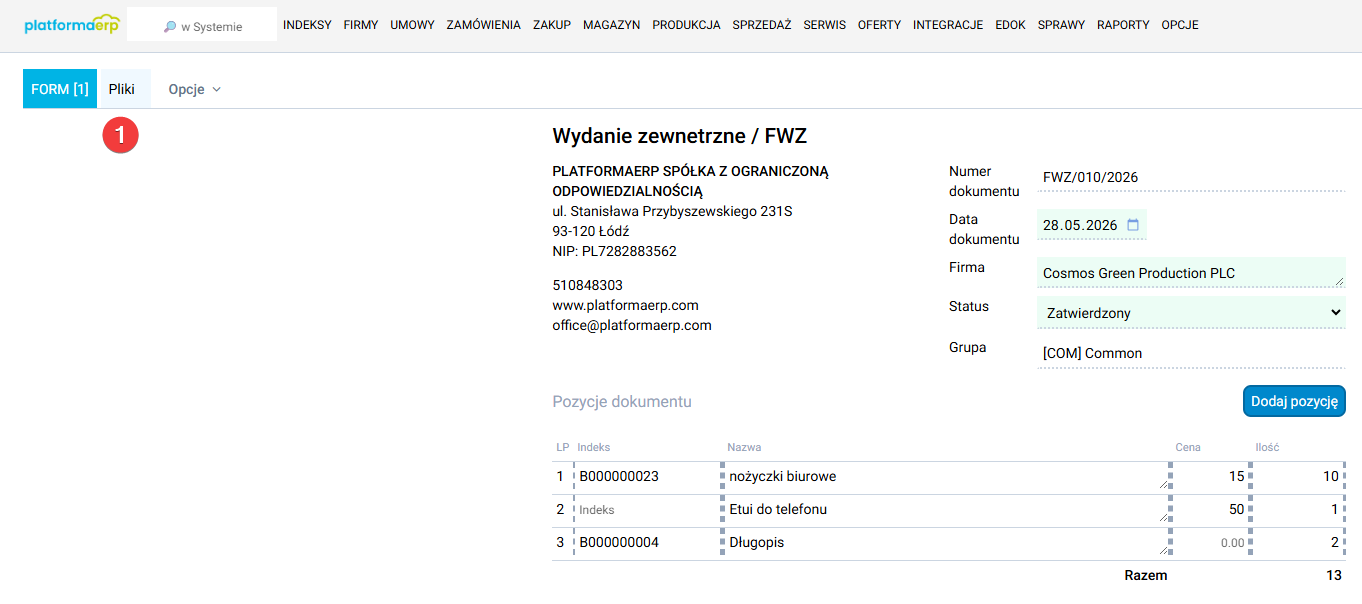Click the platformaerp logo
This screenshot has width=1362, height=604.
(x=71, y=24)
